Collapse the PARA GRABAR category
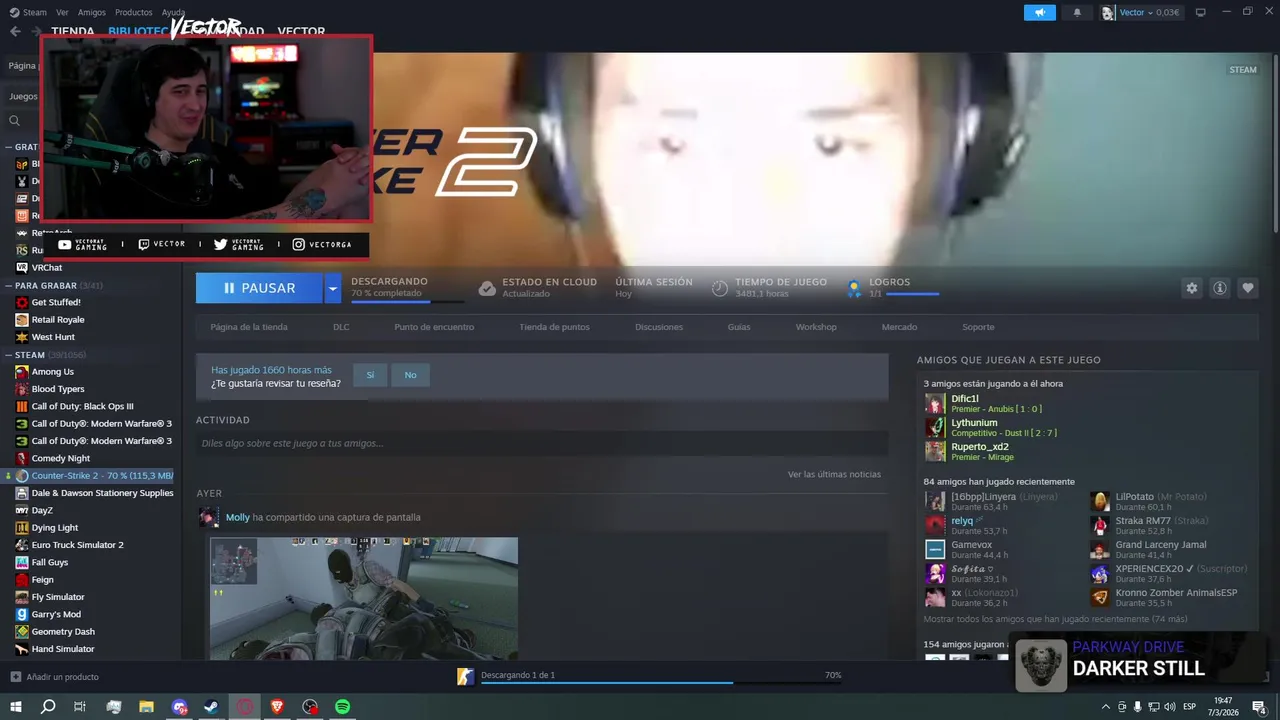The width and height of the screenshot is (1280, 720). pyautogui.click(x=9, y=285)
